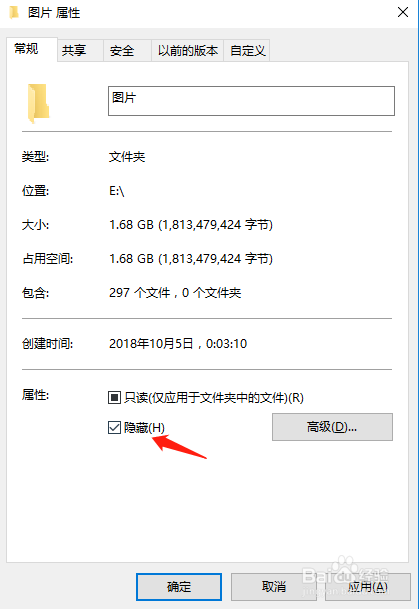Image resolution: width=419 pixels, height=609 pixels.
Task: Open the 以前的版本 tab
Action: (x=187, y=50)
